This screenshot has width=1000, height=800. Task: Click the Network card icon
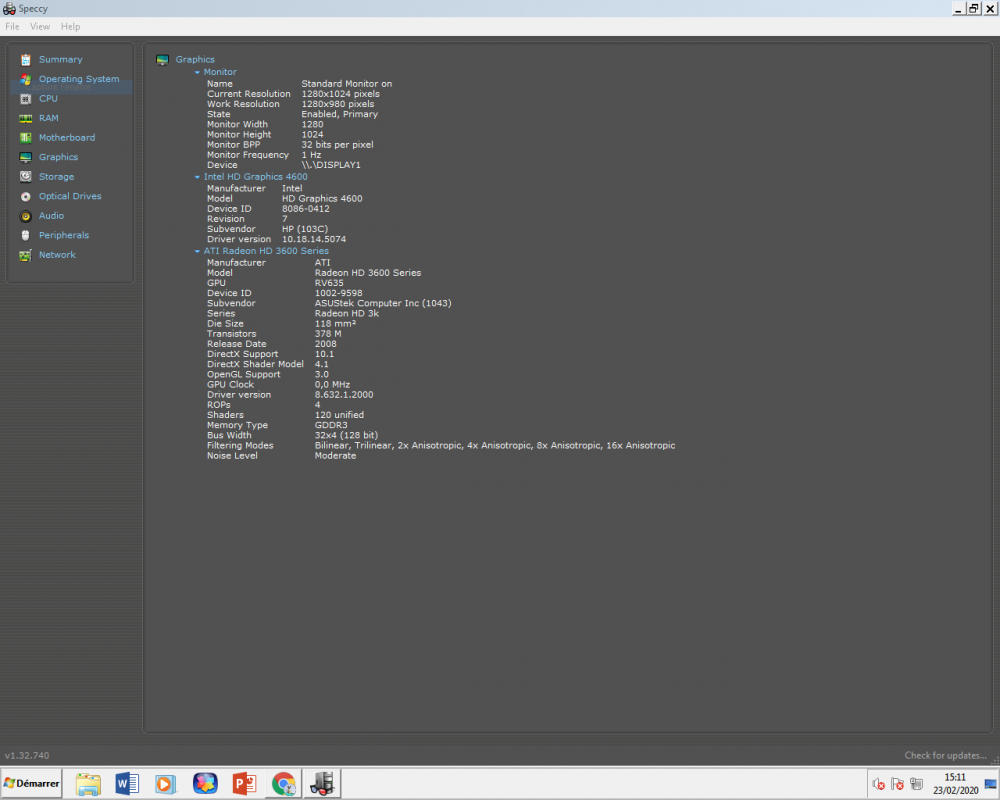pos(26,255)
